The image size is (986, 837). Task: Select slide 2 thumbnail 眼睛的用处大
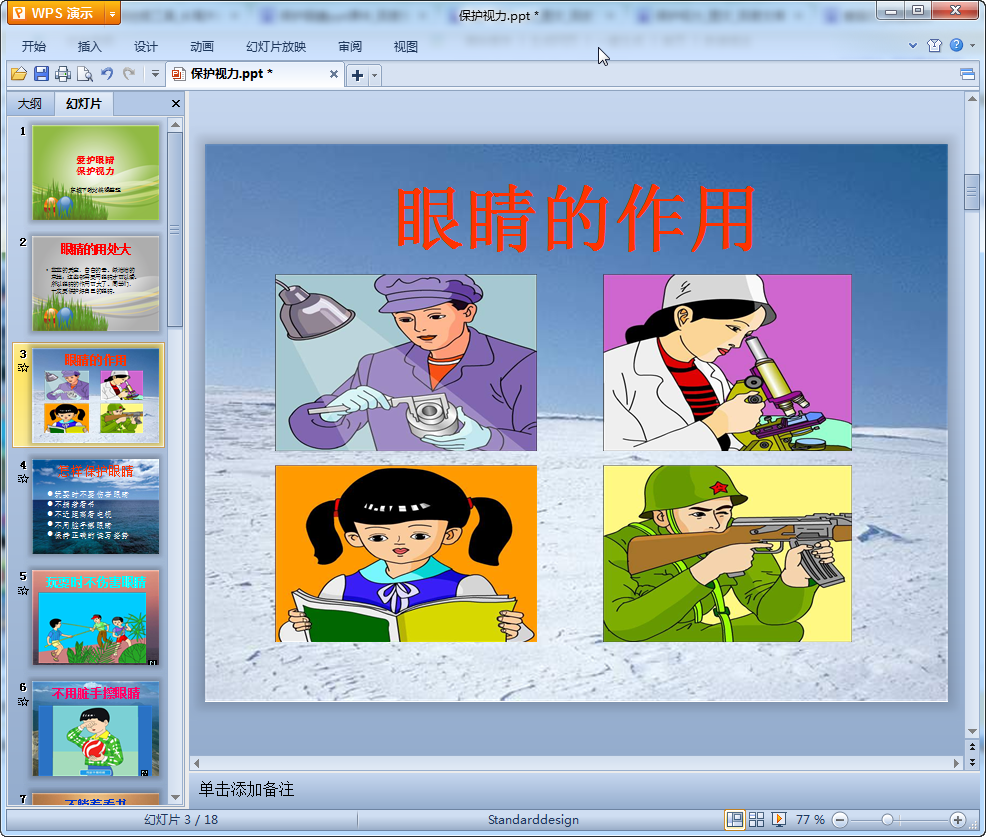(x=96, y=284)
